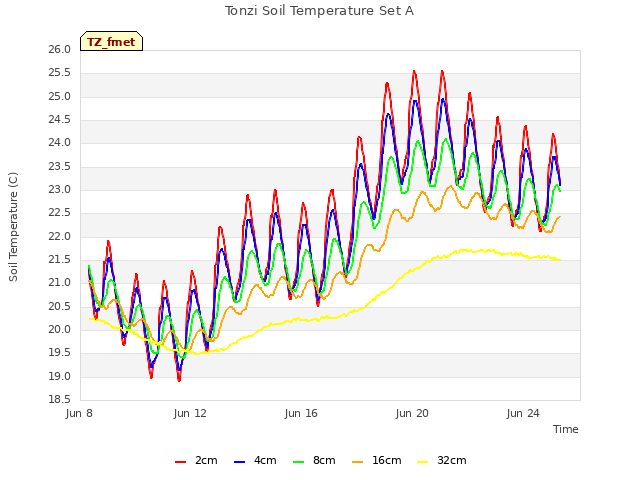
Task: Select the 16cm legend label
Action: (387, 460)
